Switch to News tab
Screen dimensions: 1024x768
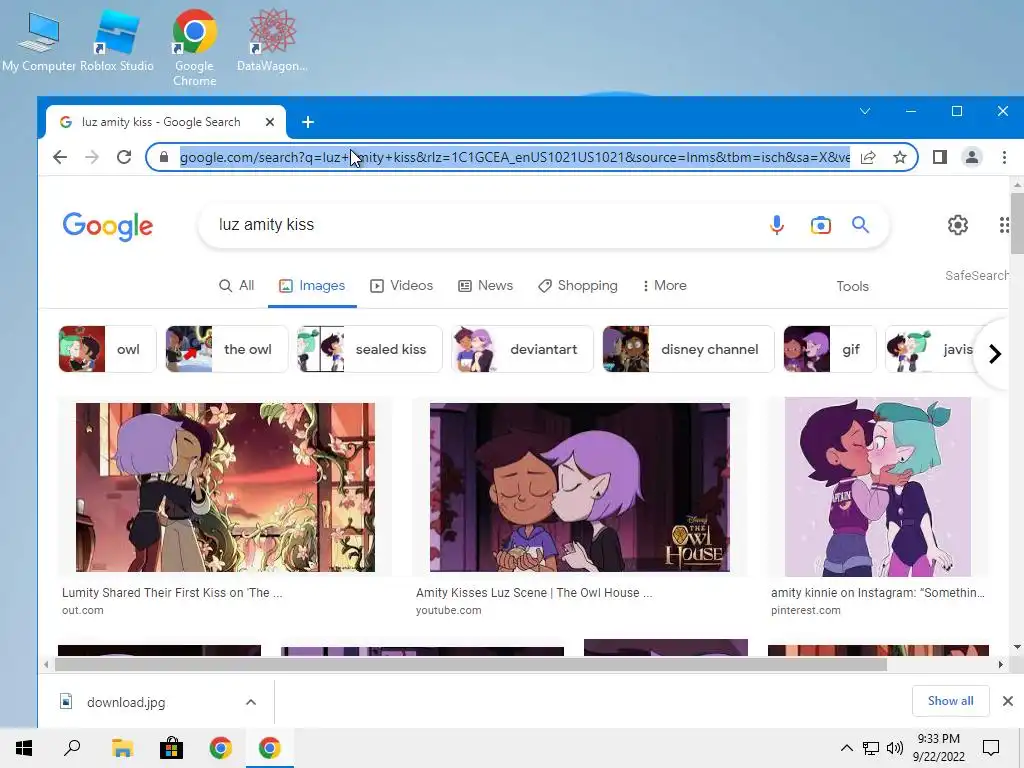tap(485, 286)
